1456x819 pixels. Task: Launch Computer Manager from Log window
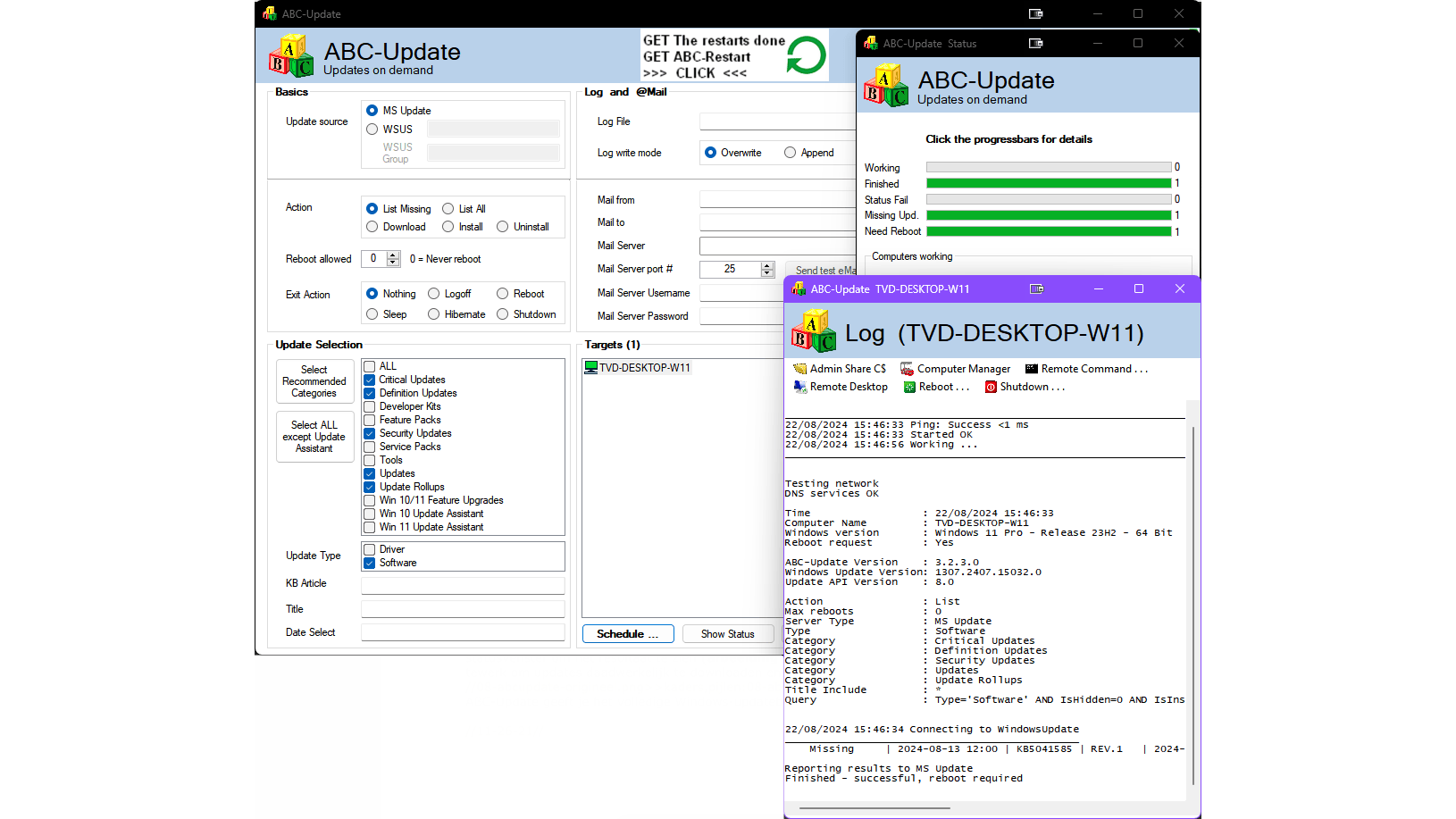tap(955, 369)
